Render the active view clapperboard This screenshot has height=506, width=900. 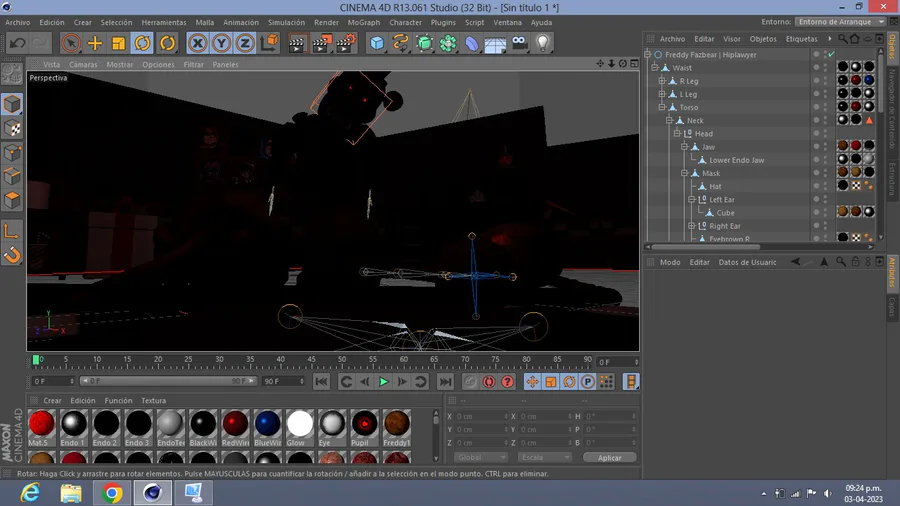(x=297, y=43)
